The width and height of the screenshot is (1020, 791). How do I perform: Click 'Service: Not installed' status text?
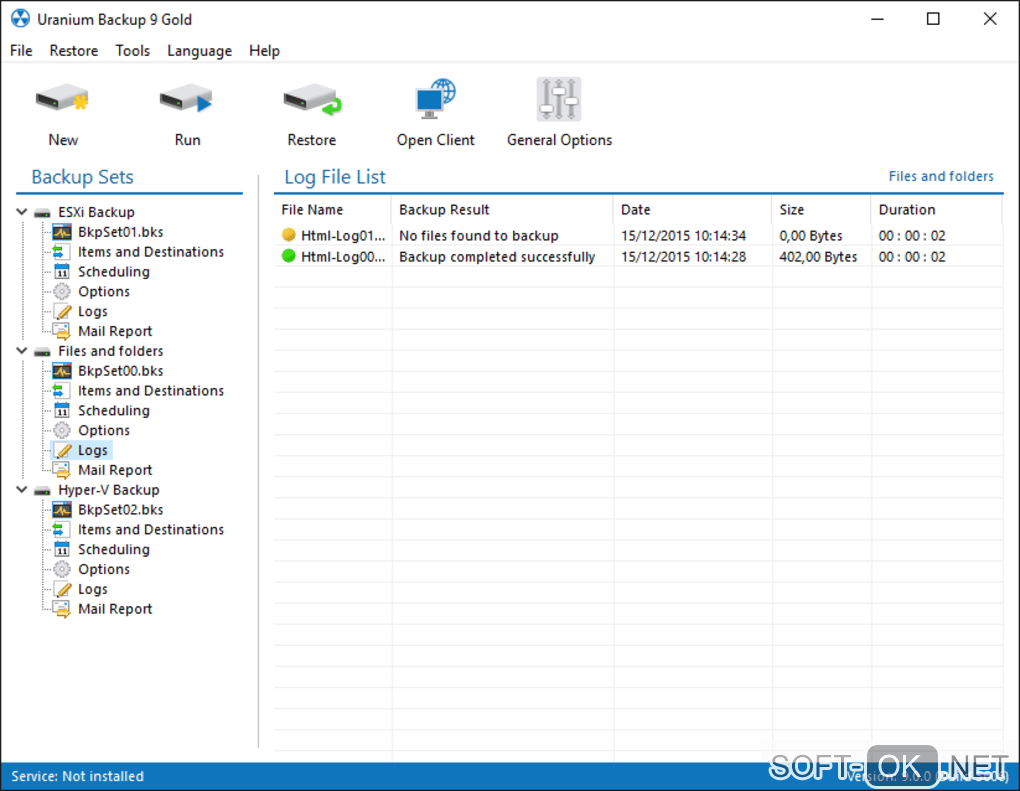(x=77, y=776)
